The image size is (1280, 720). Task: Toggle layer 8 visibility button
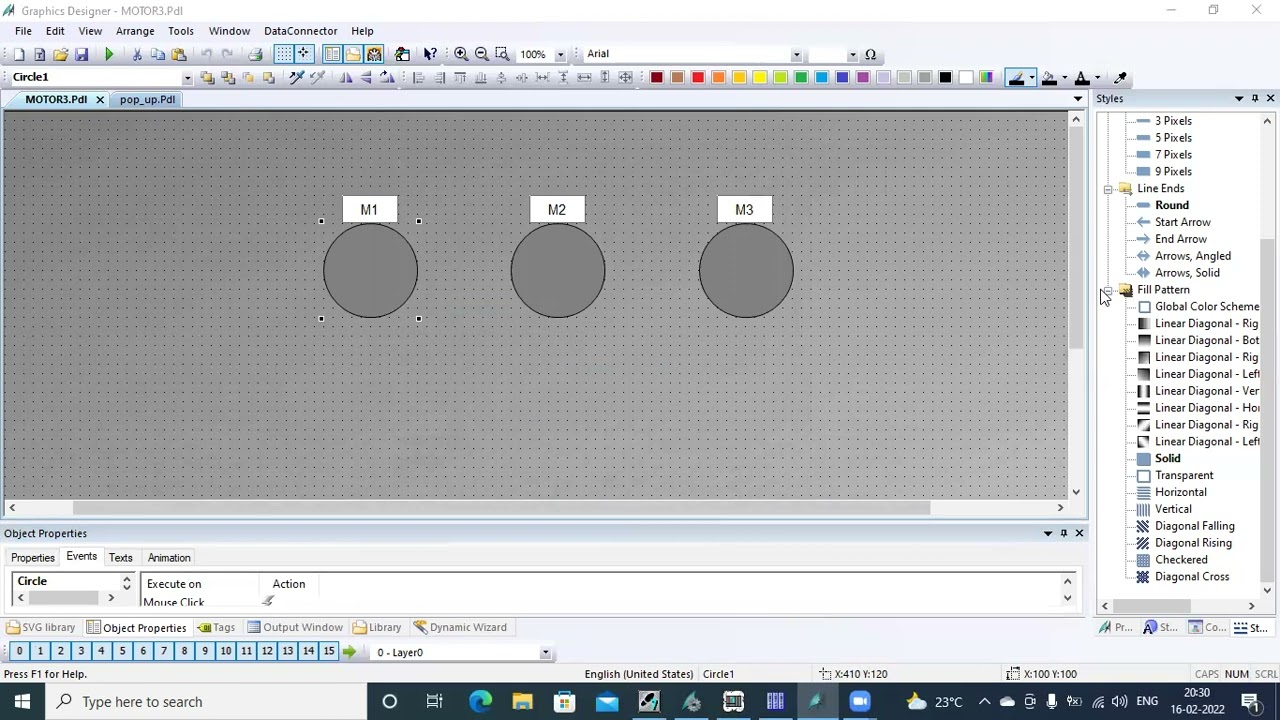184,652
